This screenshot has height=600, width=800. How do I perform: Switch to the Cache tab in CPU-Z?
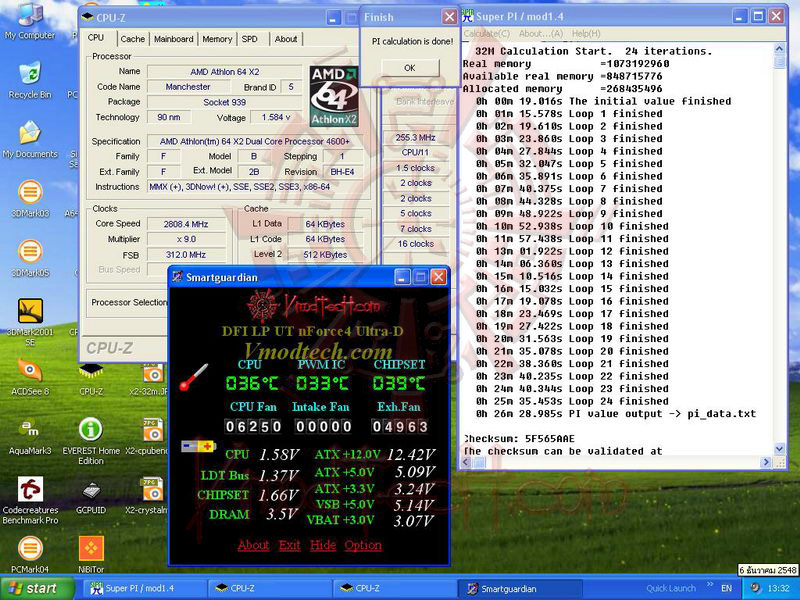pos(133,39)
